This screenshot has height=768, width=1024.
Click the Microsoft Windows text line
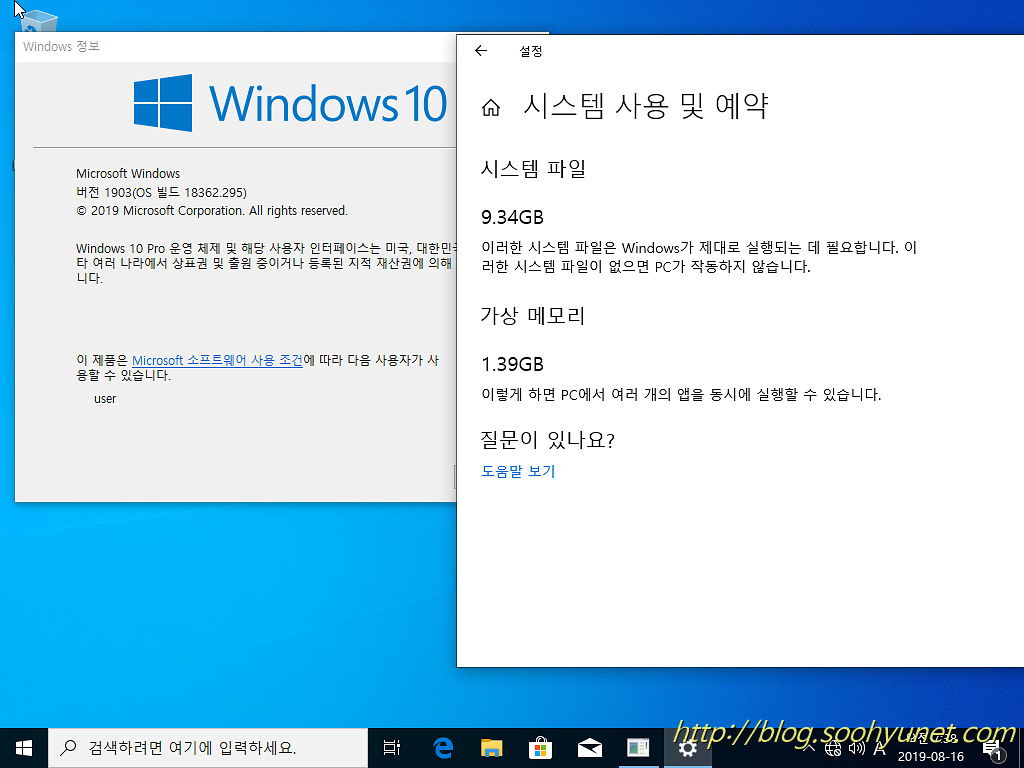[128, 174]
